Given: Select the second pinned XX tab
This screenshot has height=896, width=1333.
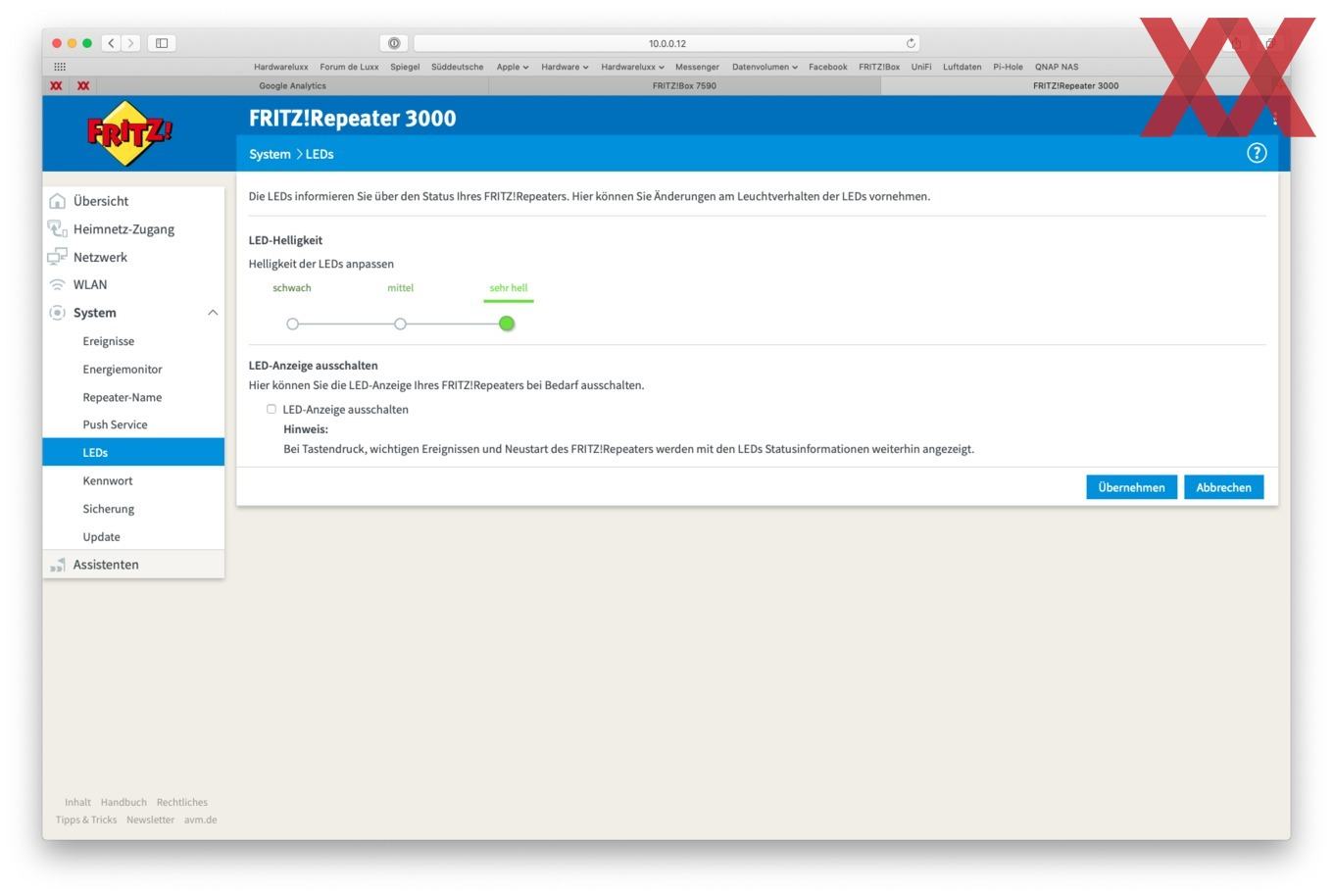Looking at the screenshot, I should coord(83,85).
